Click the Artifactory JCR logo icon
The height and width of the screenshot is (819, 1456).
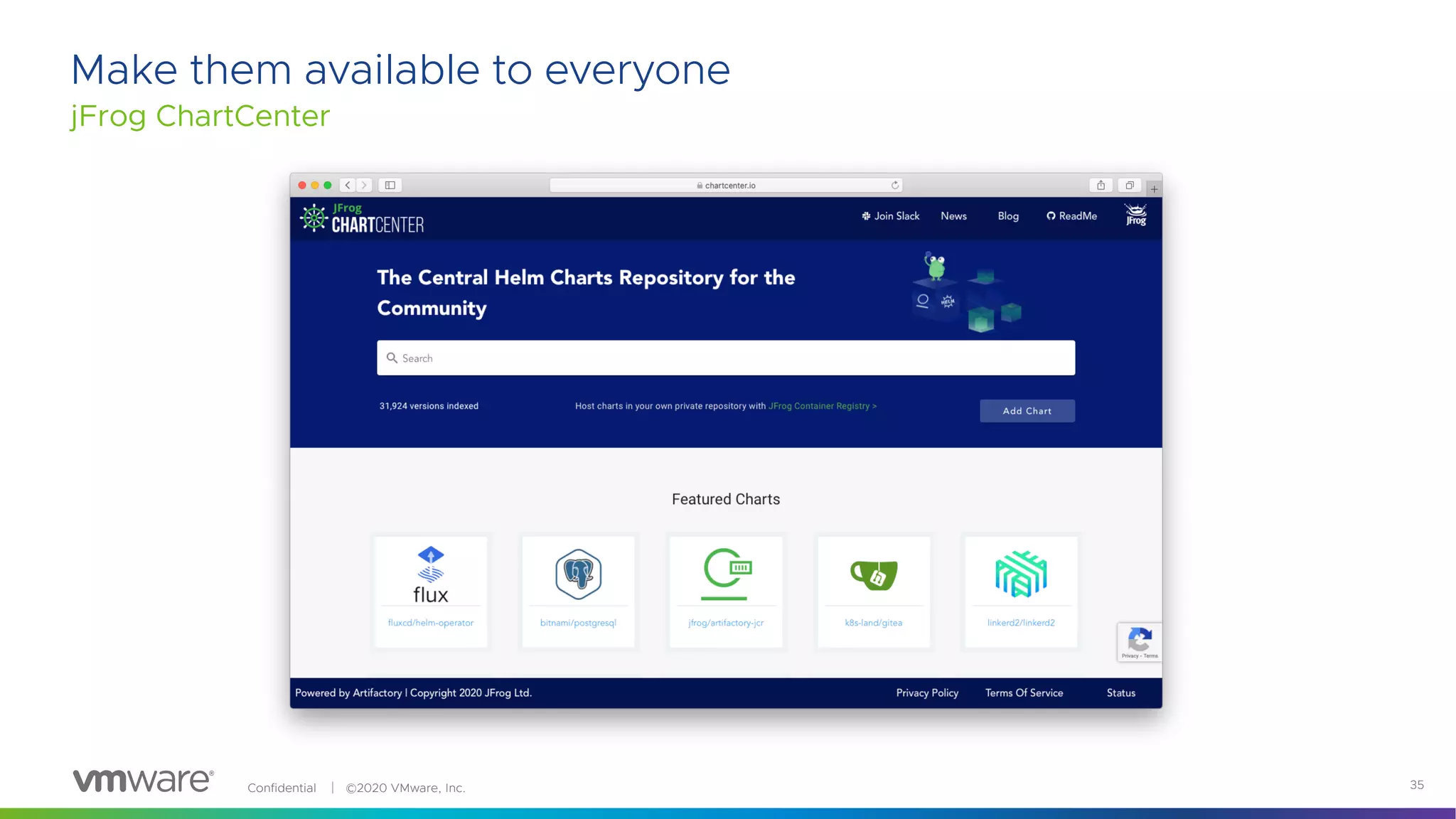(727, 574)
